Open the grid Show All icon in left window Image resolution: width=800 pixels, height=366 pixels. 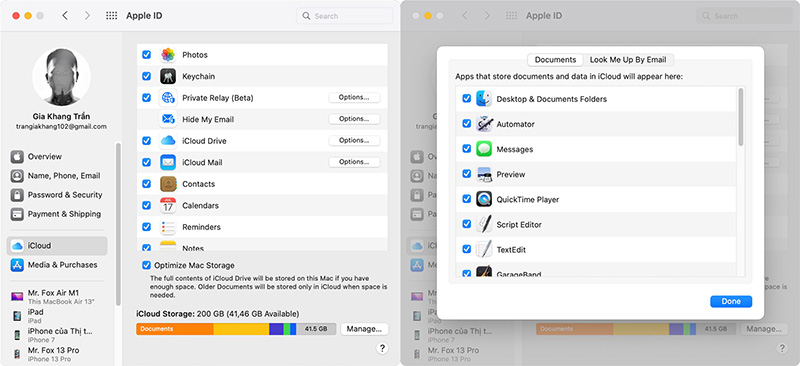coord(111,16)
